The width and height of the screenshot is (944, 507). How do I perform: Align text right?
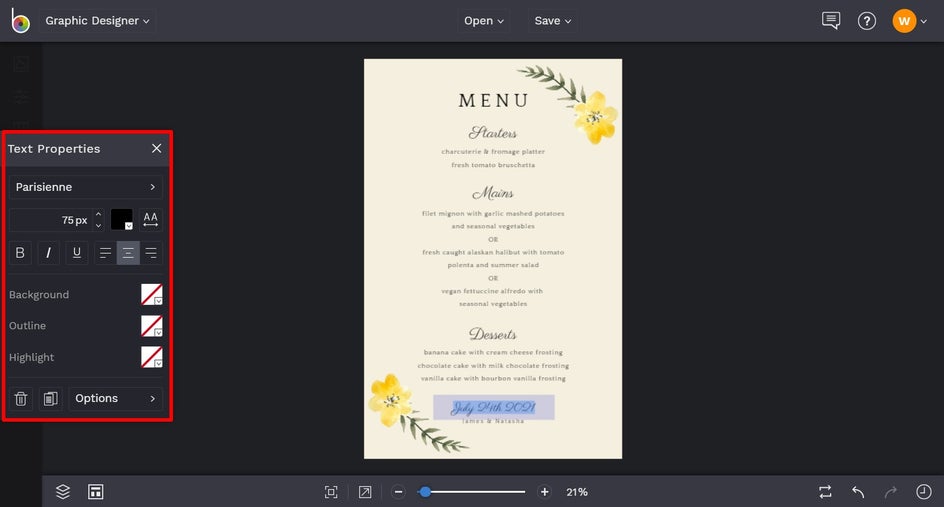coord(151,253)
